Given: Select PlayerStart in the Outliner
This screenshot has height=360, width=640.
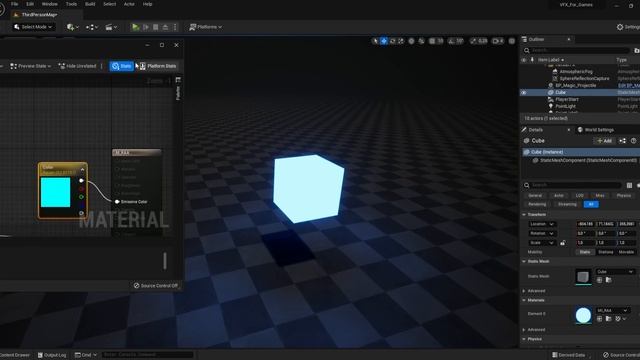Looking at the screenshot, I should click(567, 99).
